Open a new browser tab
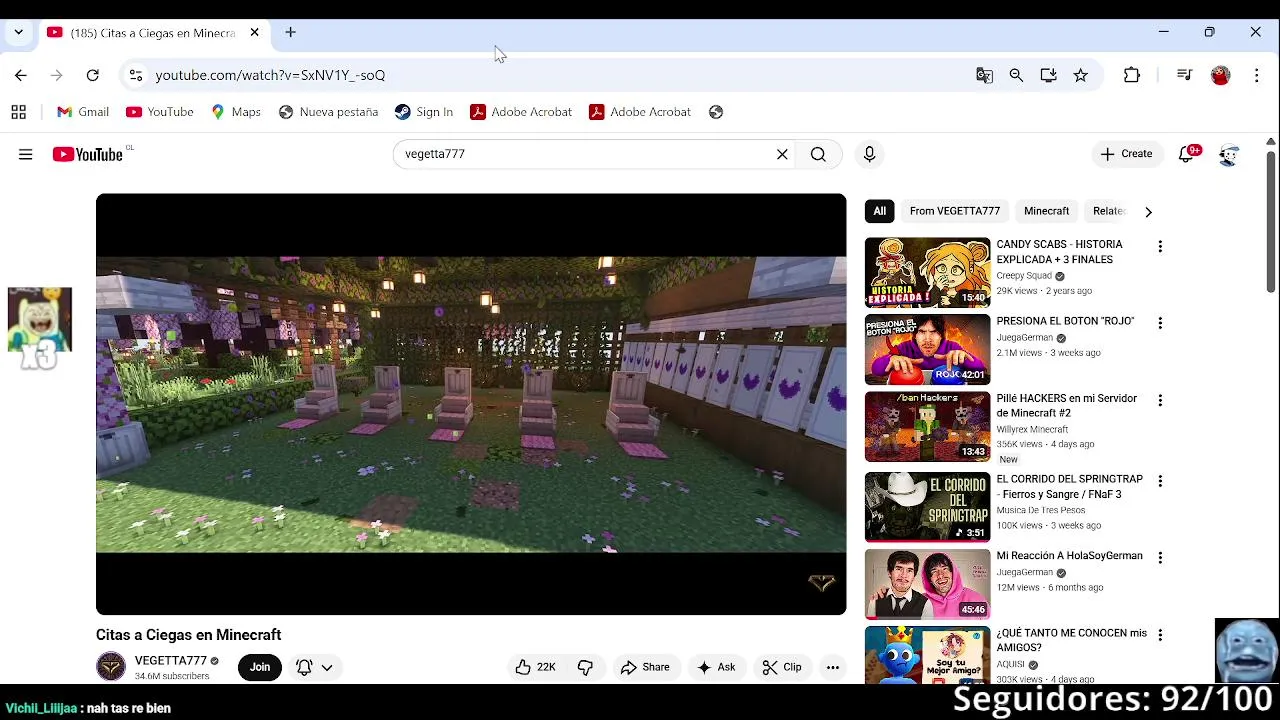 coord(290,32)
